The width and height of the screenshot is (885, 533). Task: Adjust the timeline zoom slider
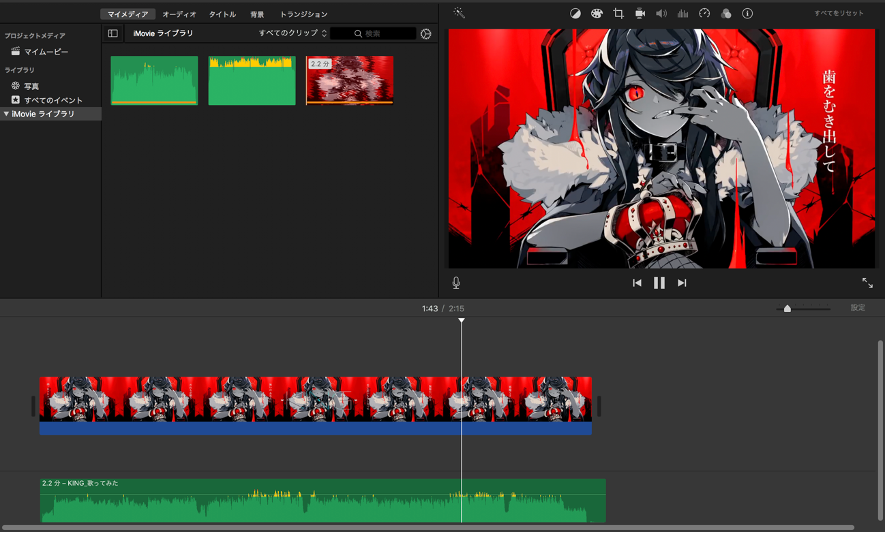[787, 308]
